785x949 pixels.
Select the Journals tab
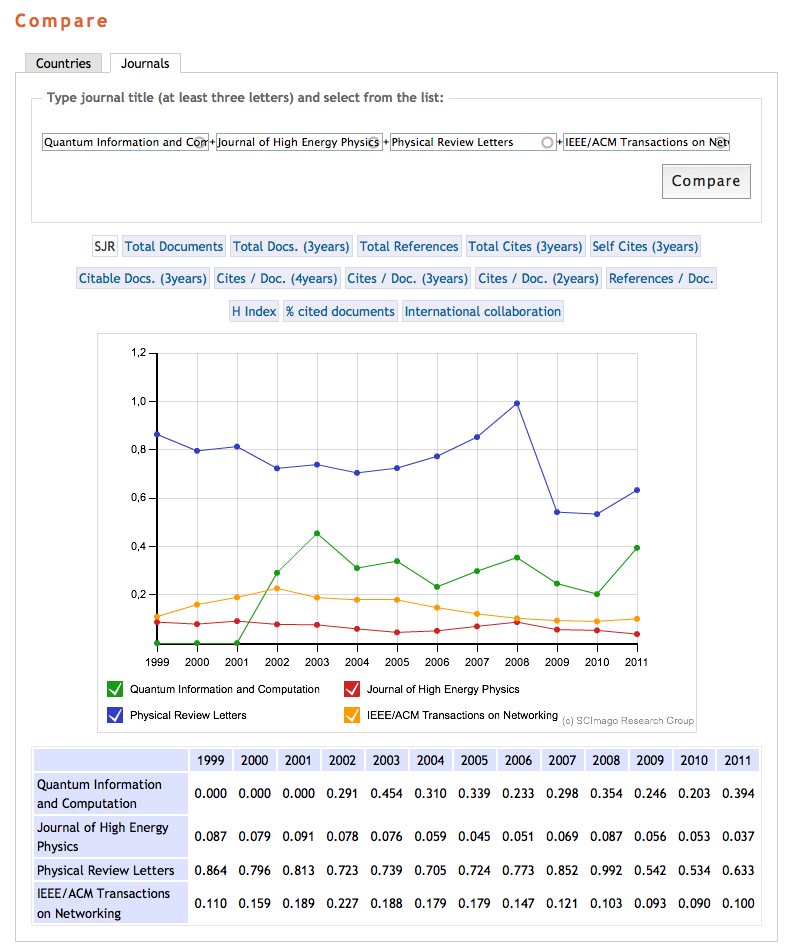(145, 63)
